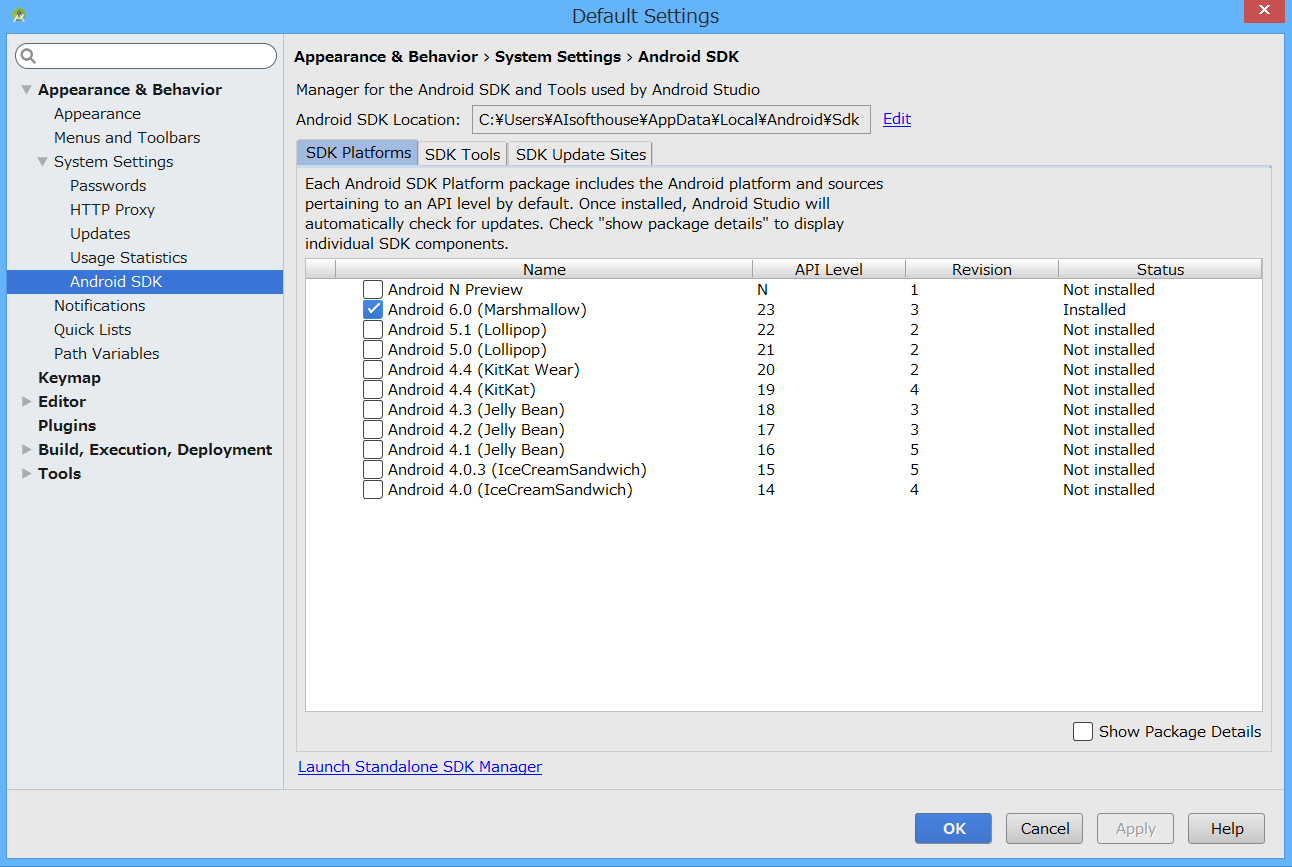Check Android 4.4 (KitKat) API 19 checkbox
The height and width of the screenshot is (867, 1292).
pos(373,390)
